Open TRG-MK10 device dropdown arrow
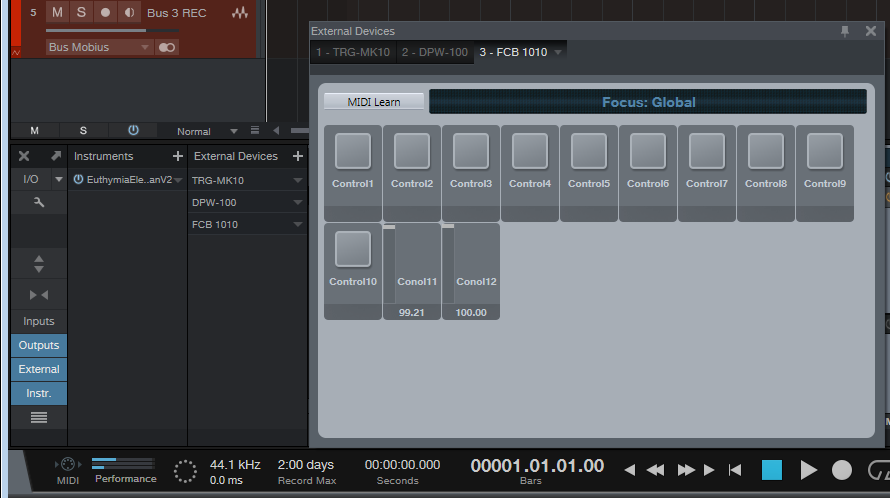Viewport: 890px width, 498px height. [x=297, y=180]
